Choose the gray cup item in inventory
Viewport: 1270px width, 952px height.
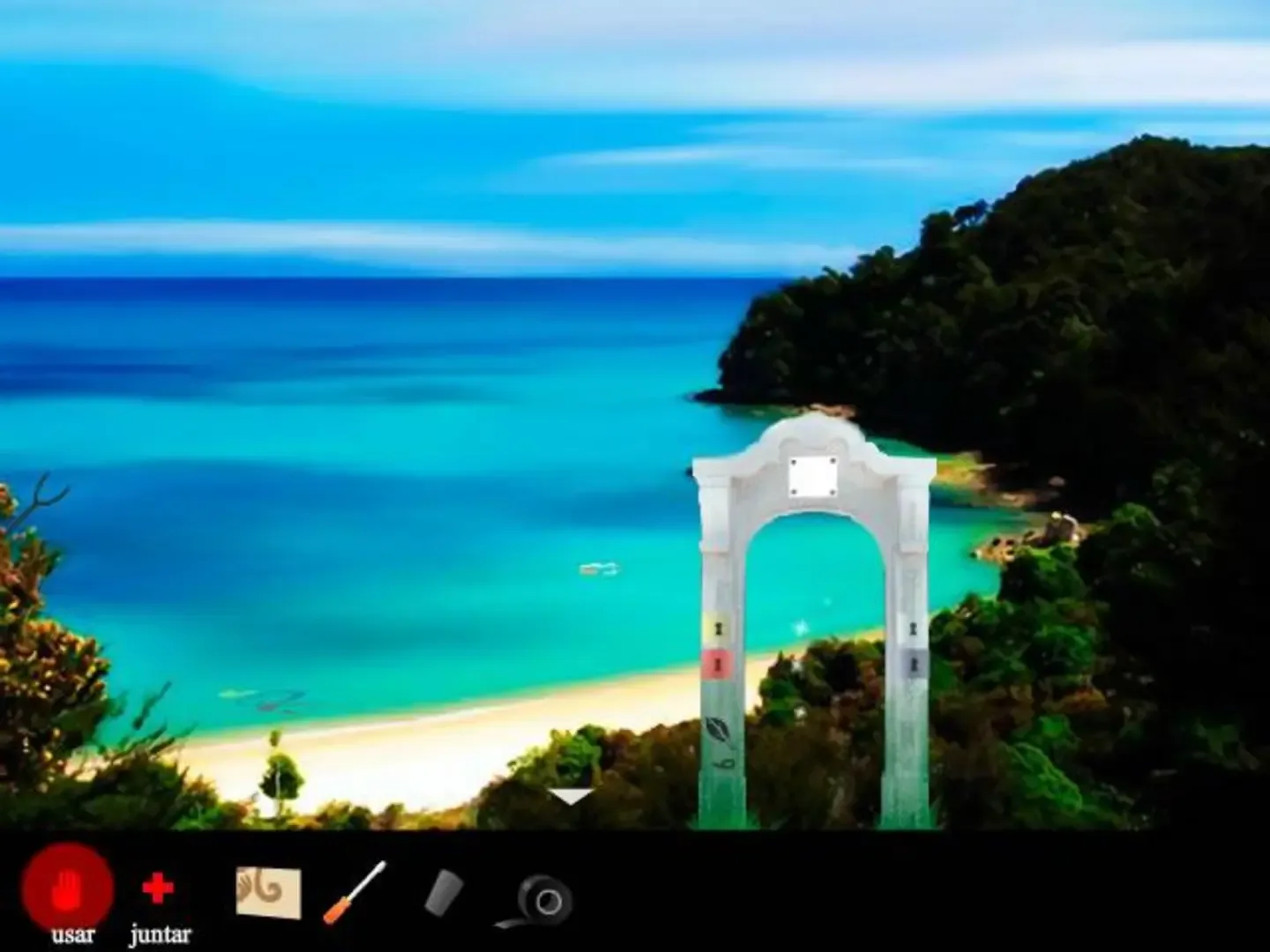point(444,893)
